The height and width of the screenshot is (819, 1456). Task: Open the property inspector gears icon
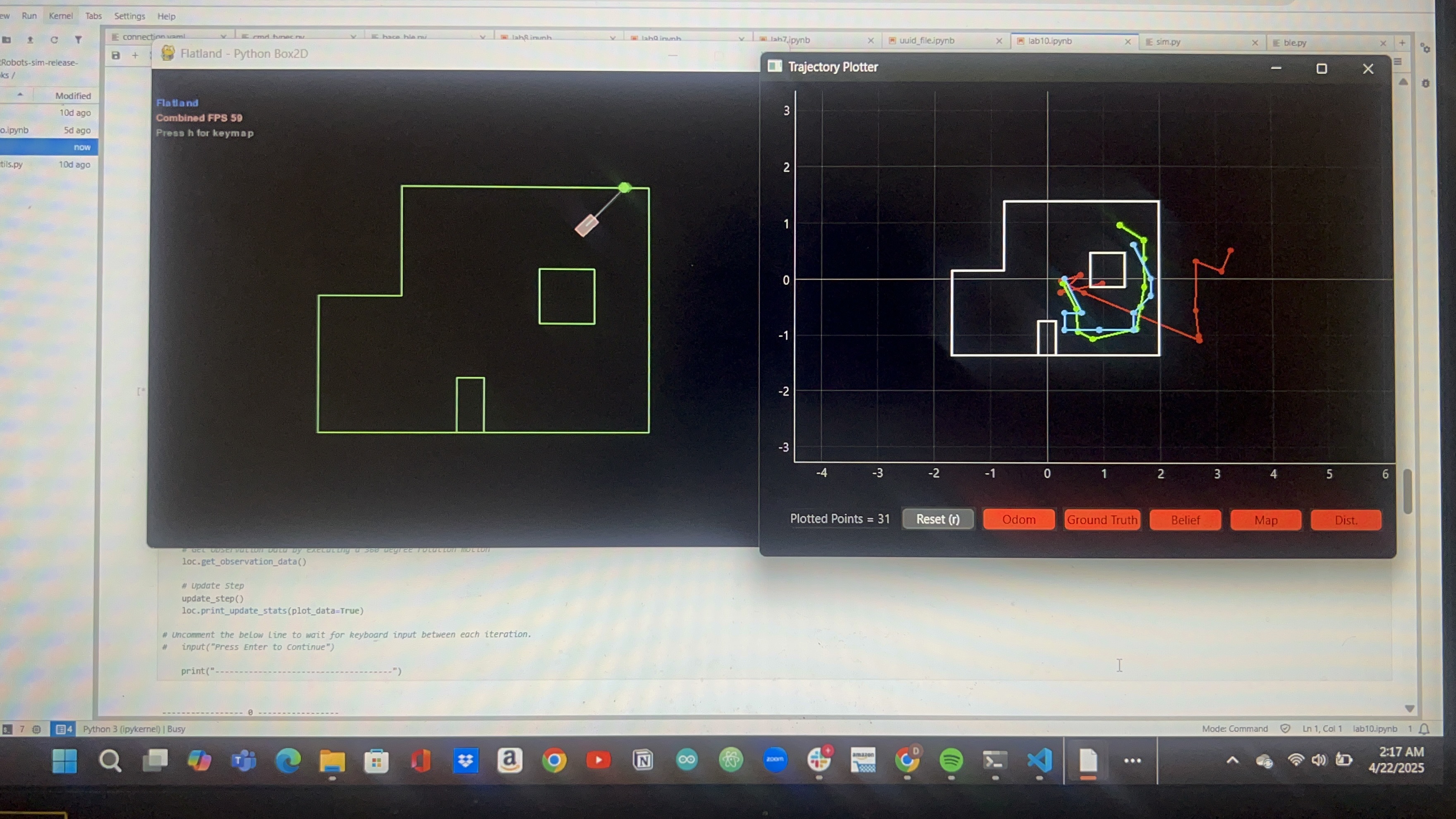click(x=1425, y=49)
